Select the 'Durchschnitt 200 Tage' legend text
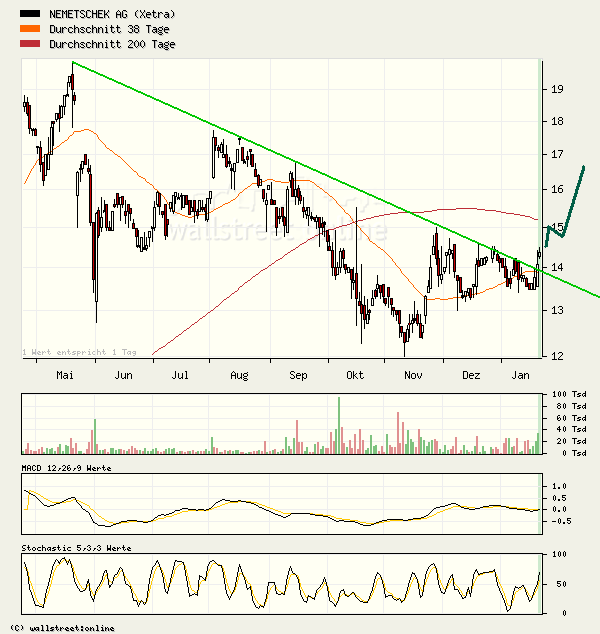600x634 pixels. (114, 45)
